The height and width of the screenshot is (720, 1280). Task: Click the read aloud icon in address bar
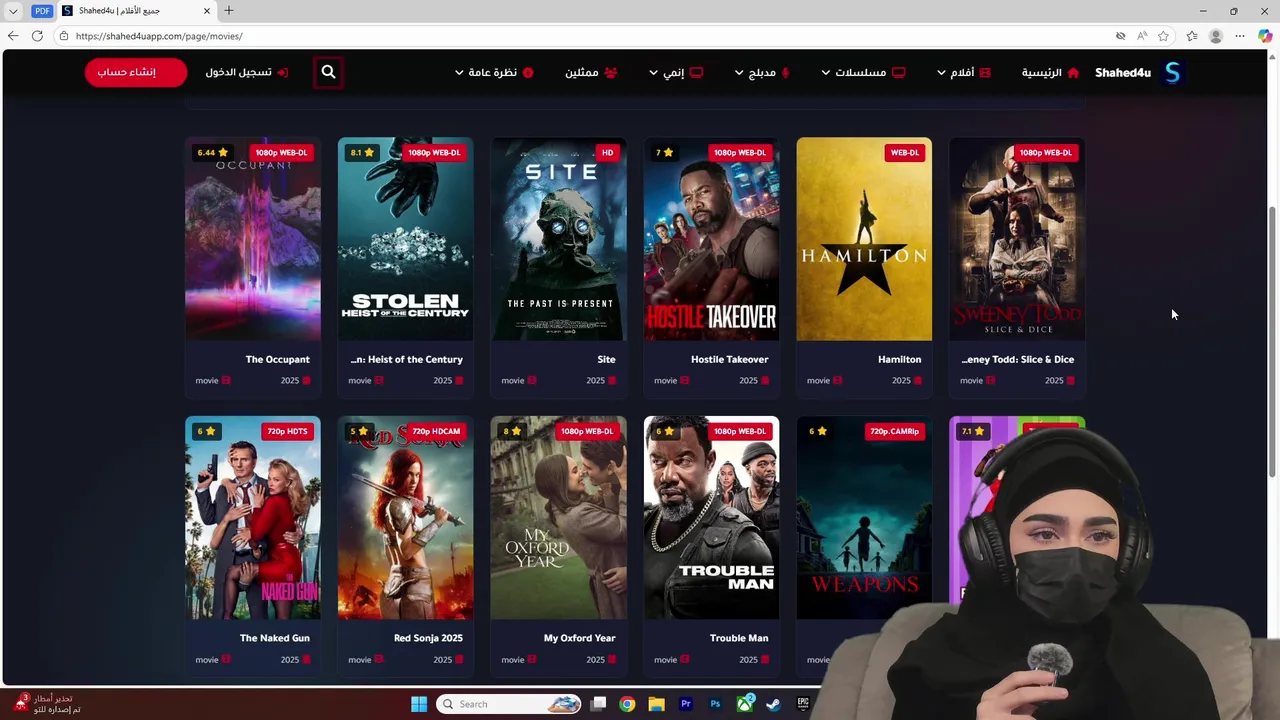[1142, 36]
